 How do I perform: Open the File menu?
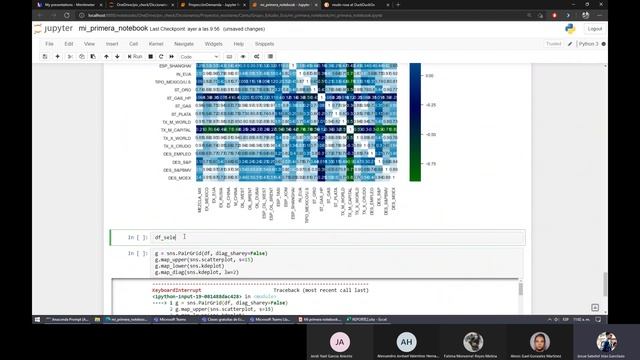tap(49, 44)
